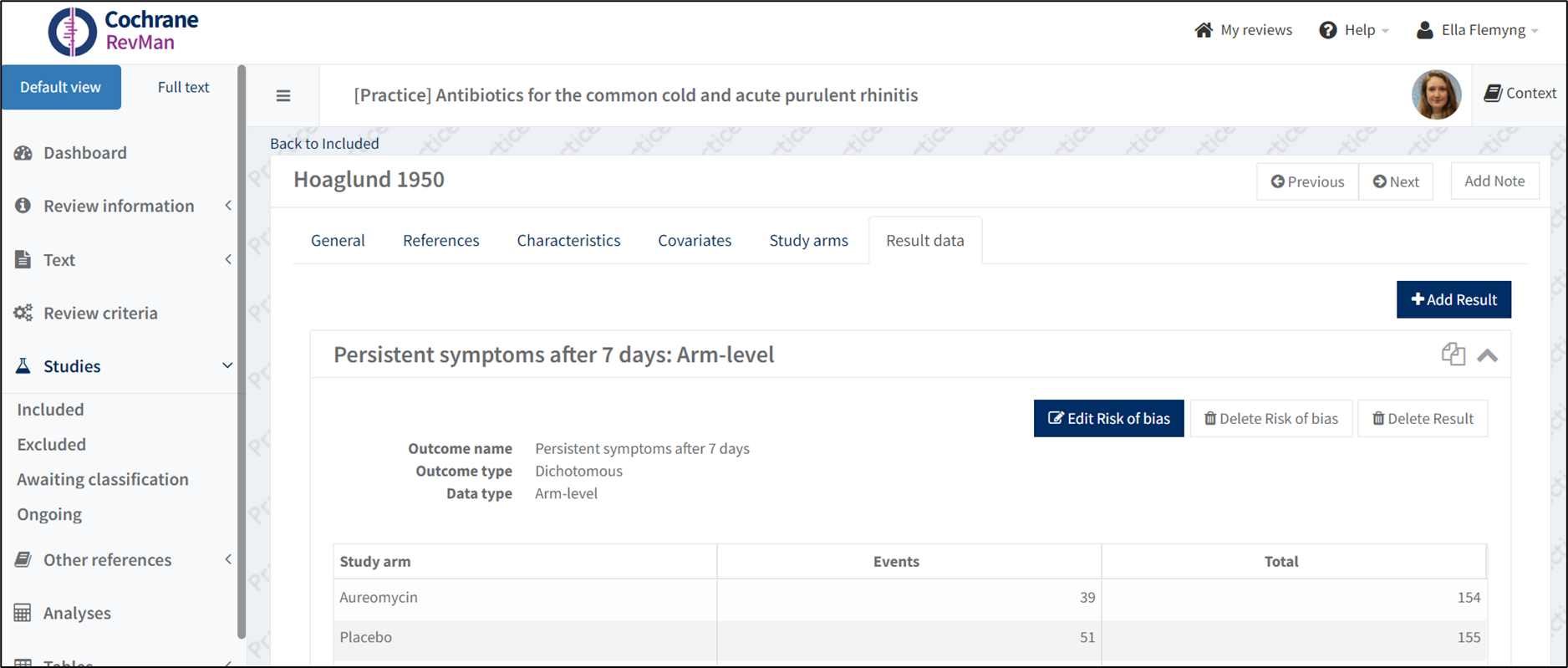Go to My reviews home
Viewport: 1568px width, 668px height.
tap(1244, 30)
